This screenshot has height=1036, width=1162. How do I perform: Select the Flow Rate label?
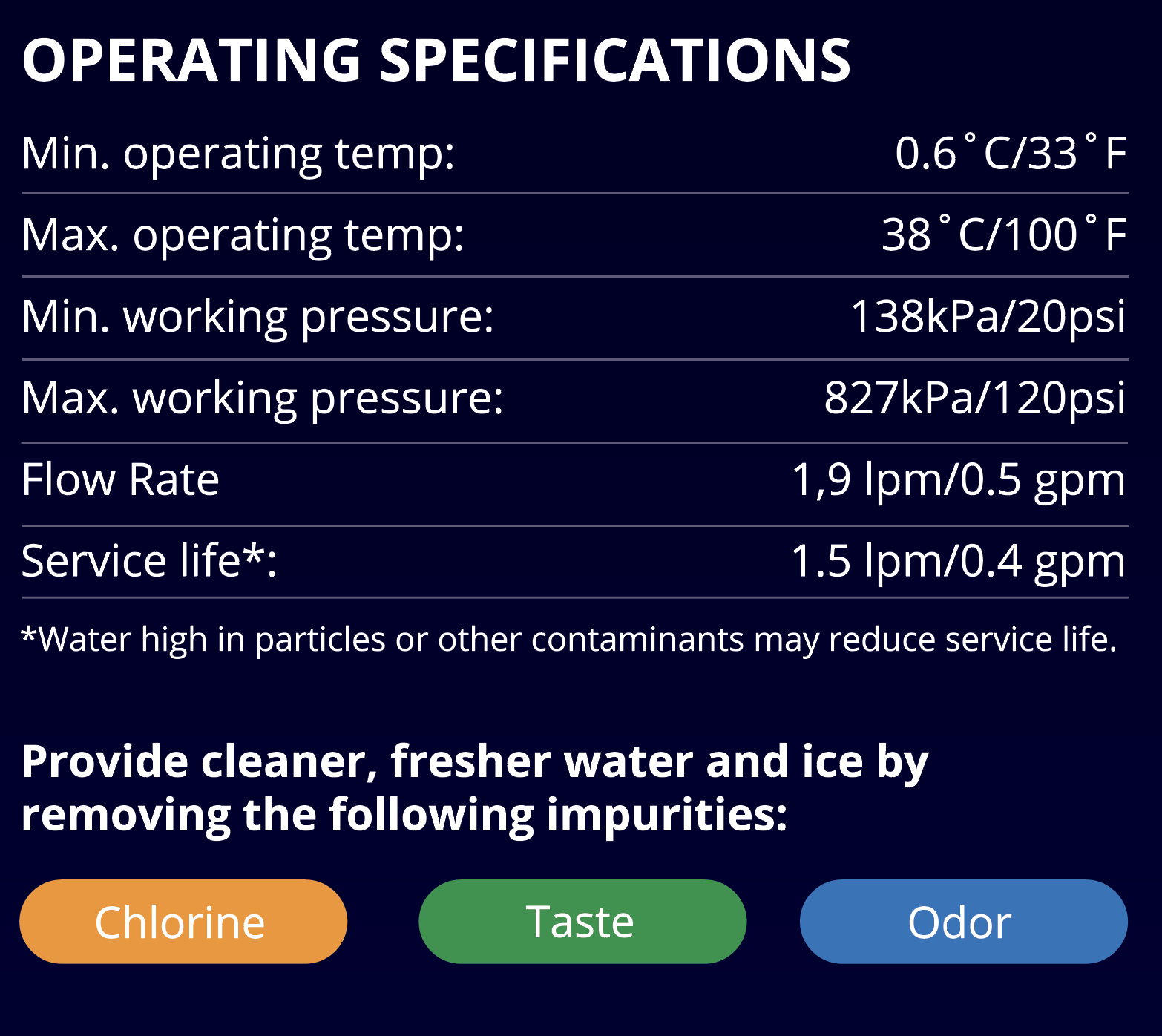[120, 479]
